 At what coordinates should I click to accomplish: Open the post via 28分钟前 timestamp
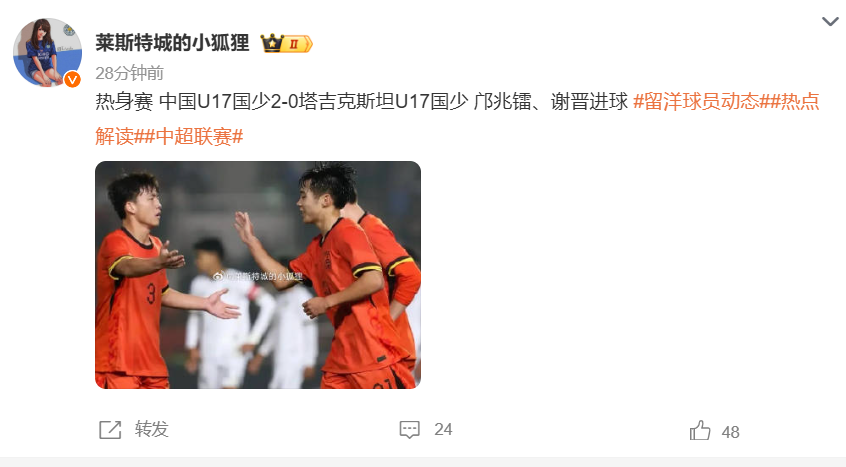coord(129,73)
